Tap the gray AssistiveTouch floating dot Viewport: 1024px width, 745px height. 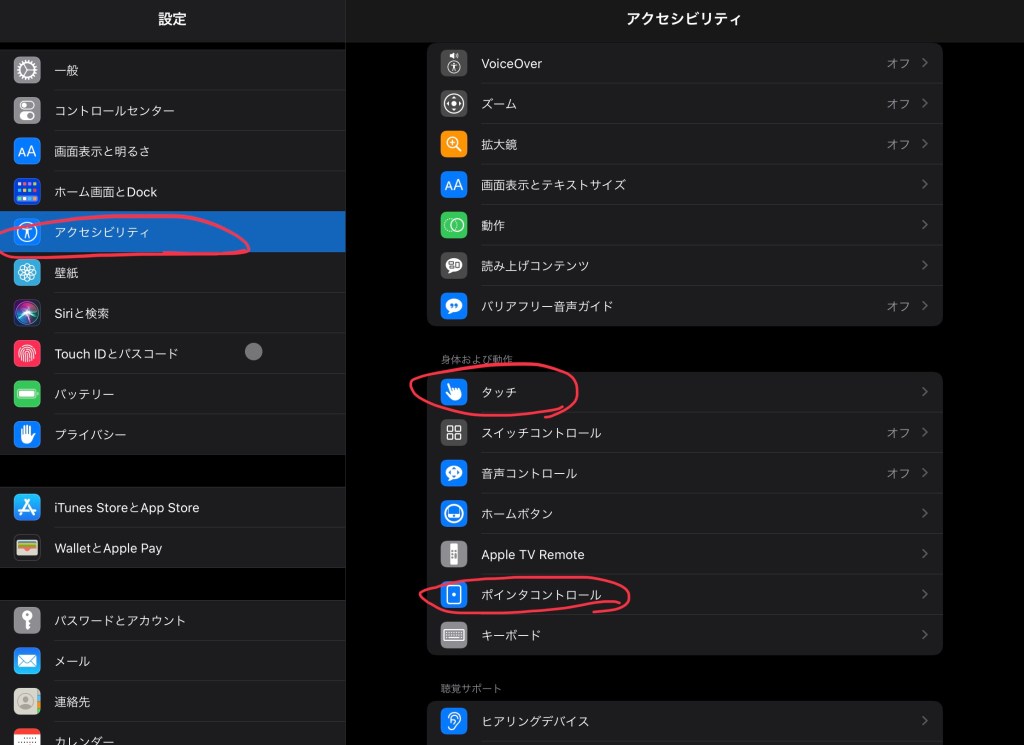coord(254,351)
